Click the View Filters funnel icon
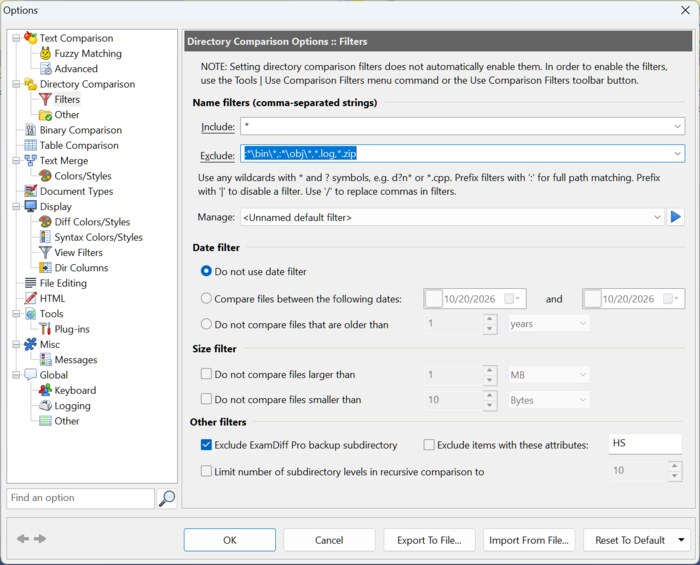 coord(45,252)
